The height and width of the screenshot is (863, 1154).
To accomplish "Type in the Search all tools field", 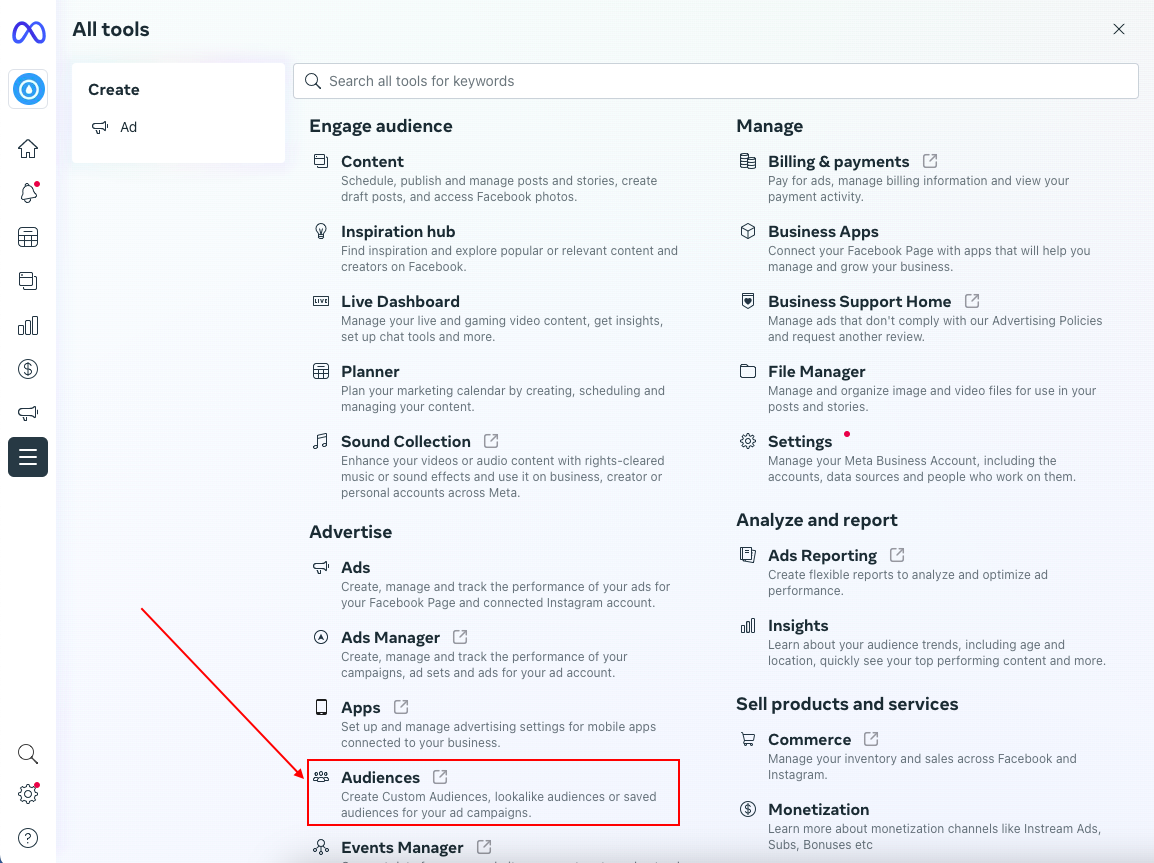I will 715,81.
